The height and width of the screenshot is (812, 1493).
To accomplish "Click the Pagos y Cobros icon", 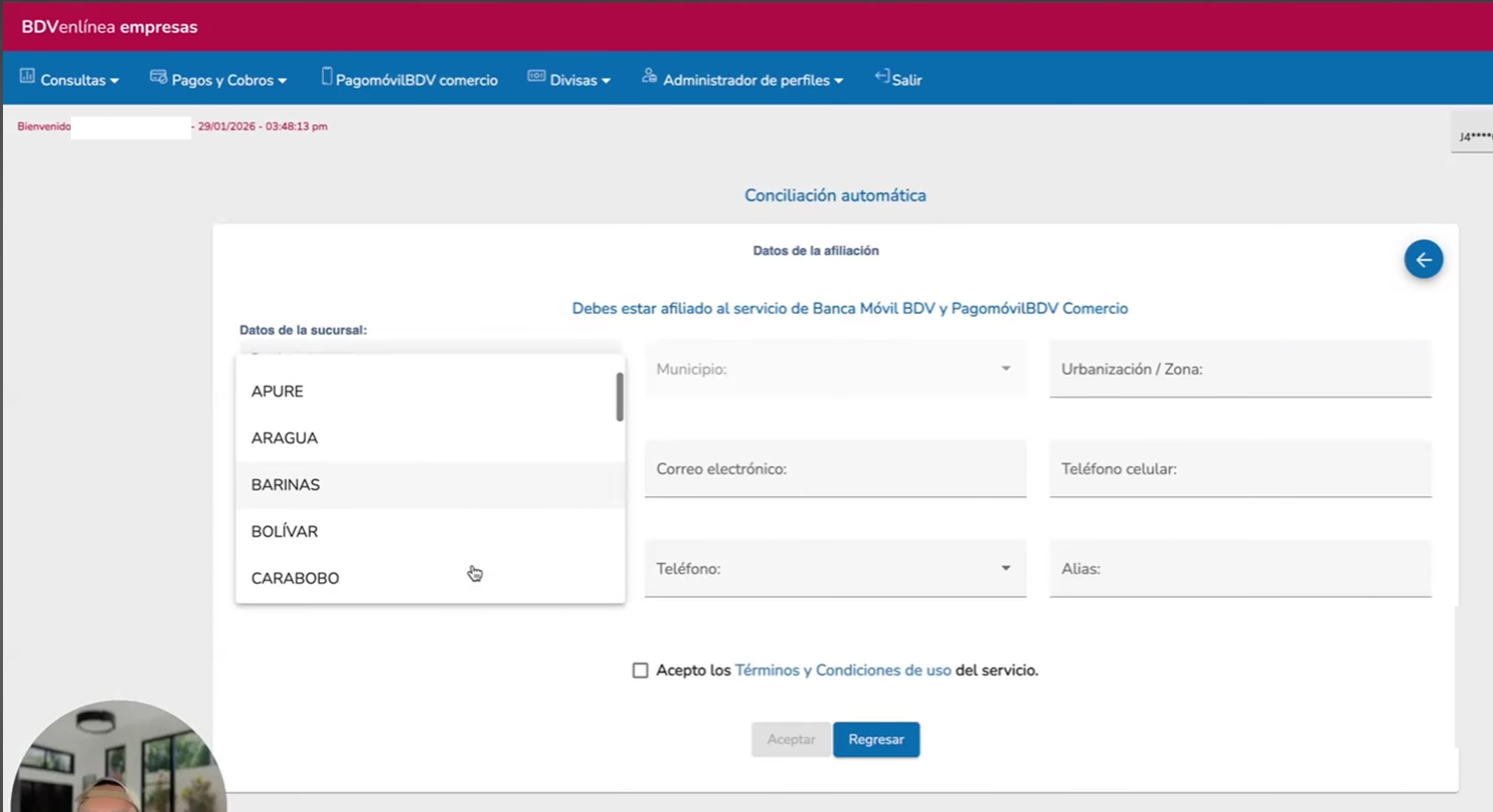I will coord(157,77).
